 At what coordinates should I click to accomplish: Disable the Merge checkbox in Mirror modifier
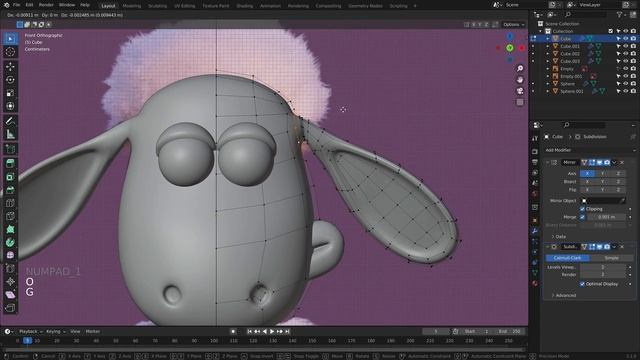[x=582, y=217]
